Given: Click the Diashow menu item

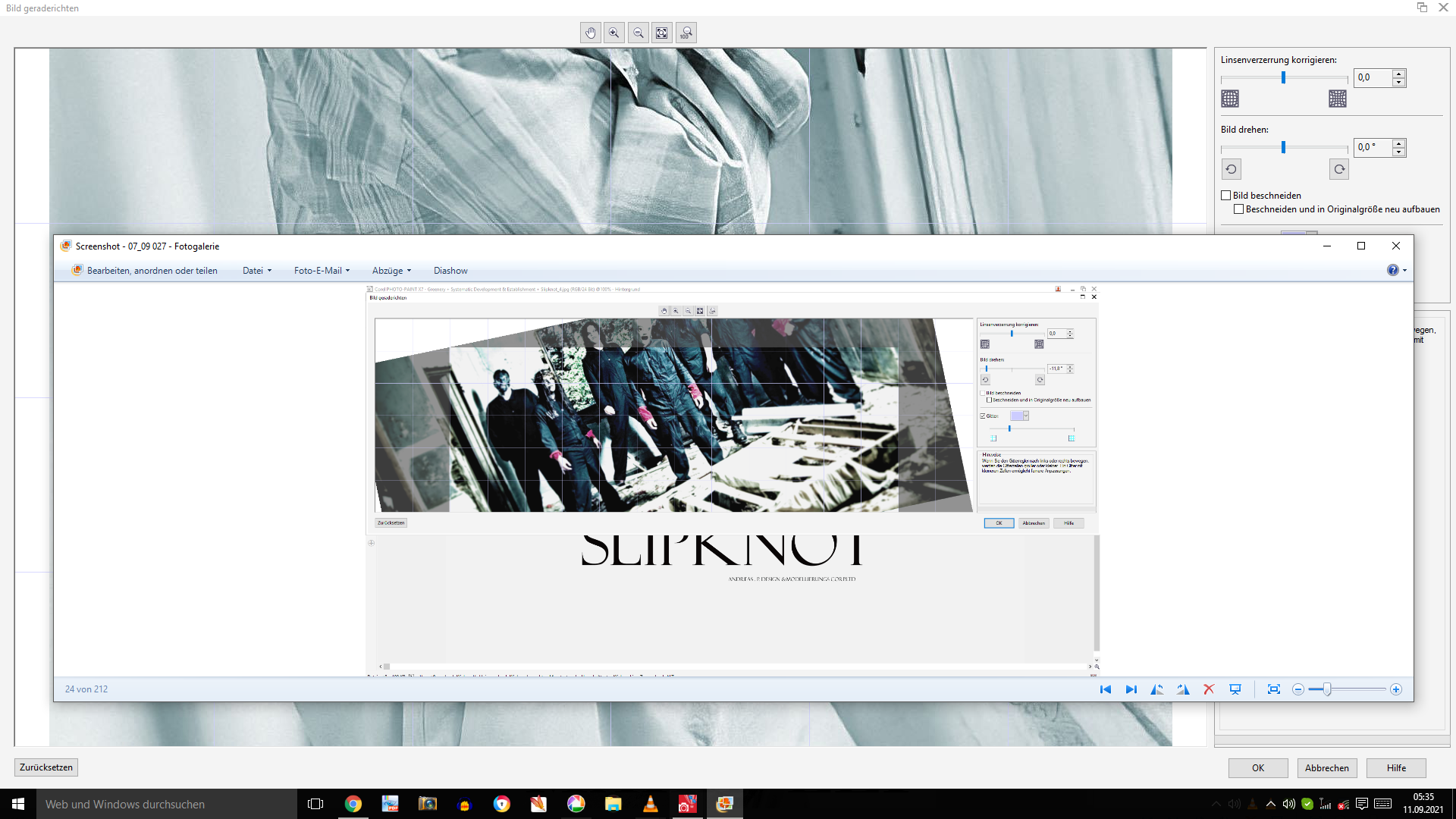Looking at the screenshot, I should 450,271.
